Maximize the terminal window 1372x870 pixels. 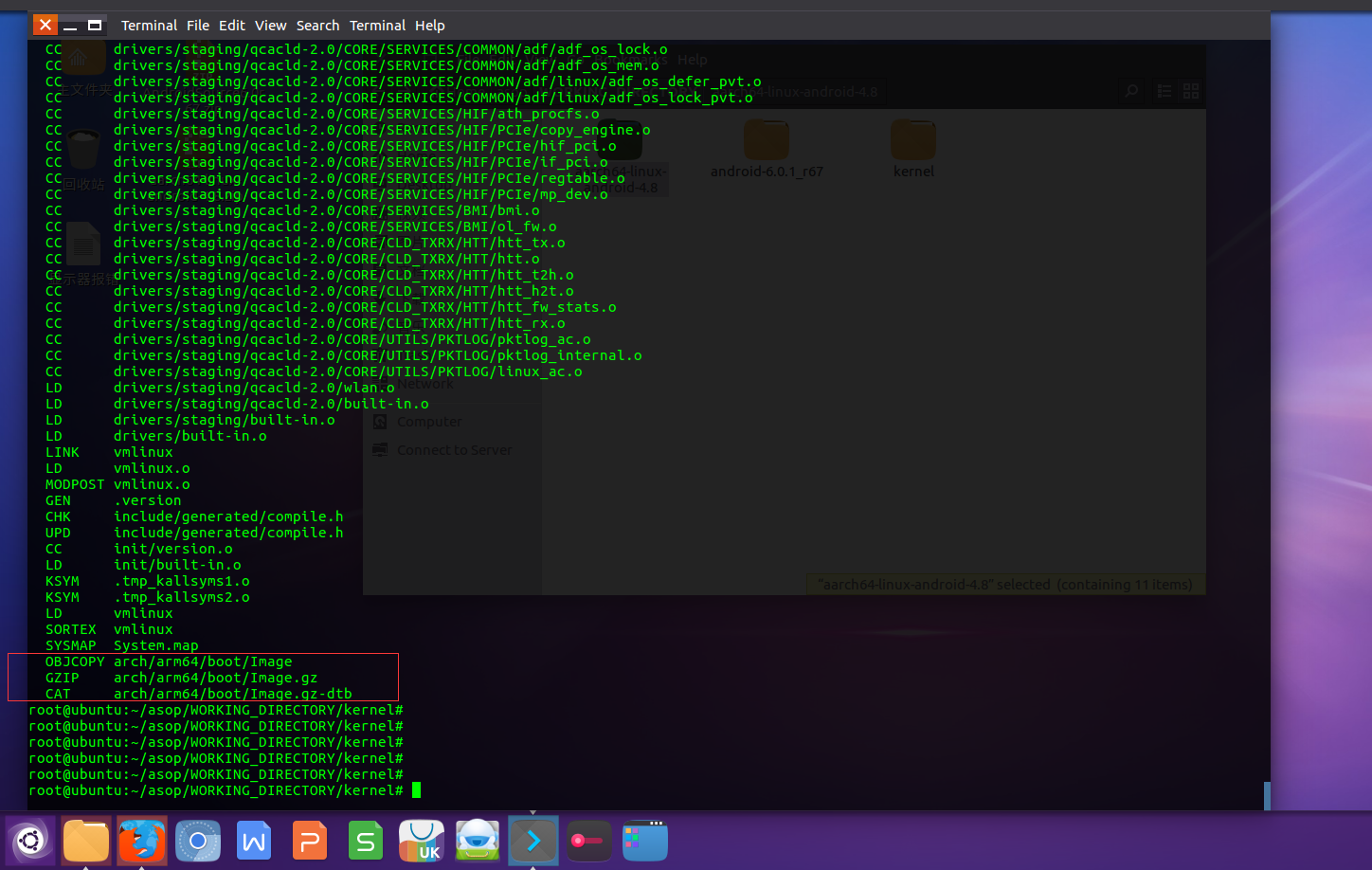tap(95, 26)
